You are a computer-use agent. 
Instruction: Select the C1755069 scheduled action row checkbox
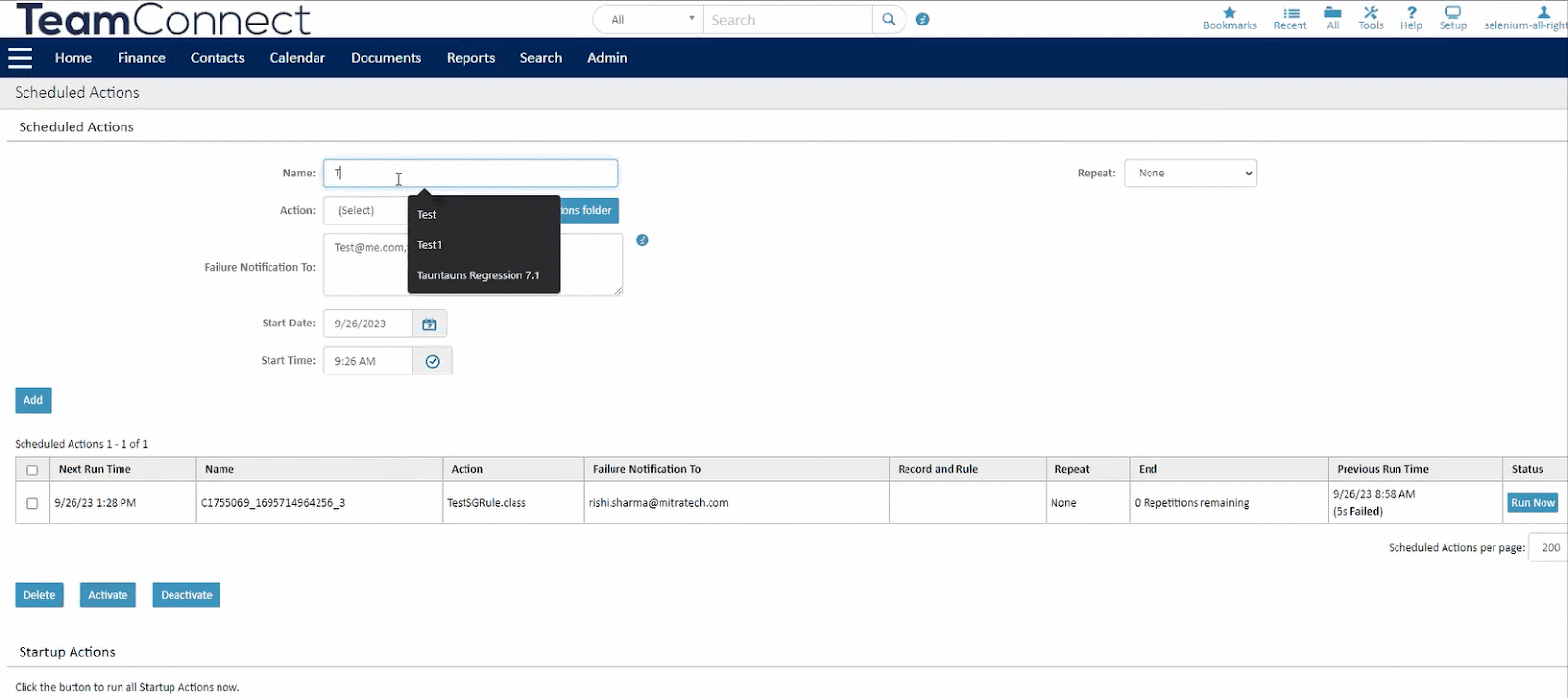pyautogui.click(x=32, y=503)
